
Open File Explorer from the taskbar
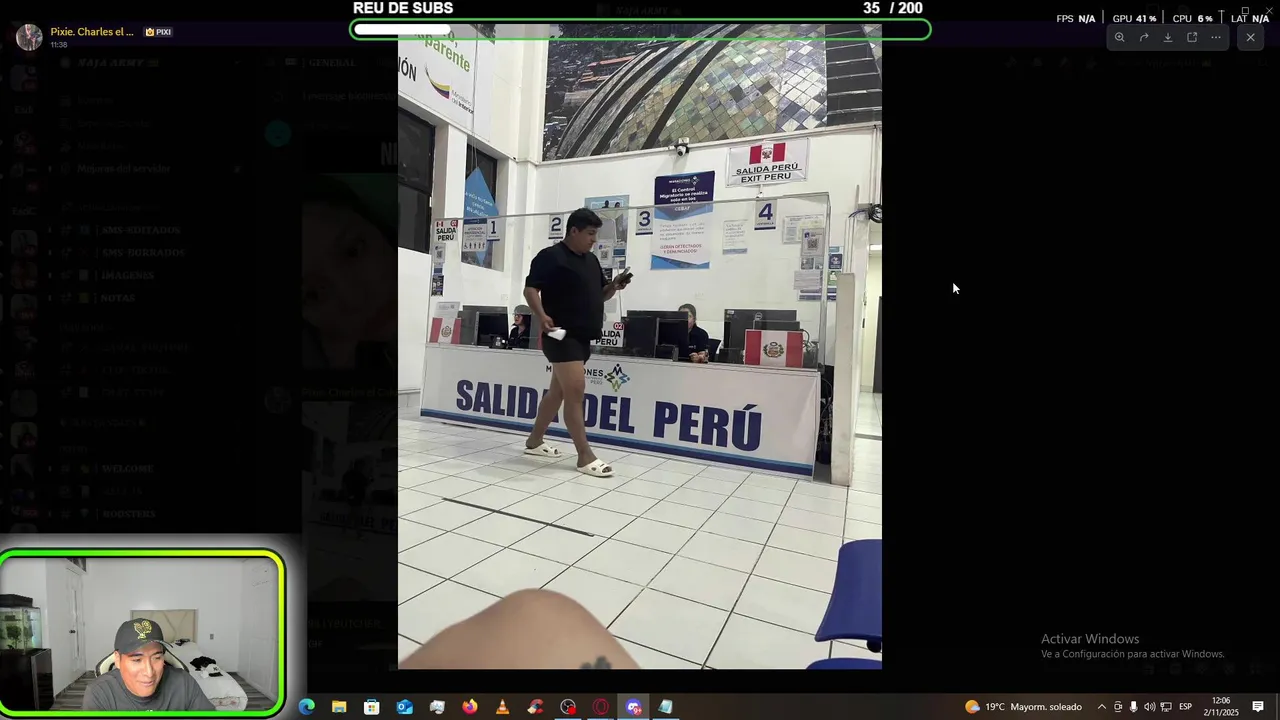point(339,707)
